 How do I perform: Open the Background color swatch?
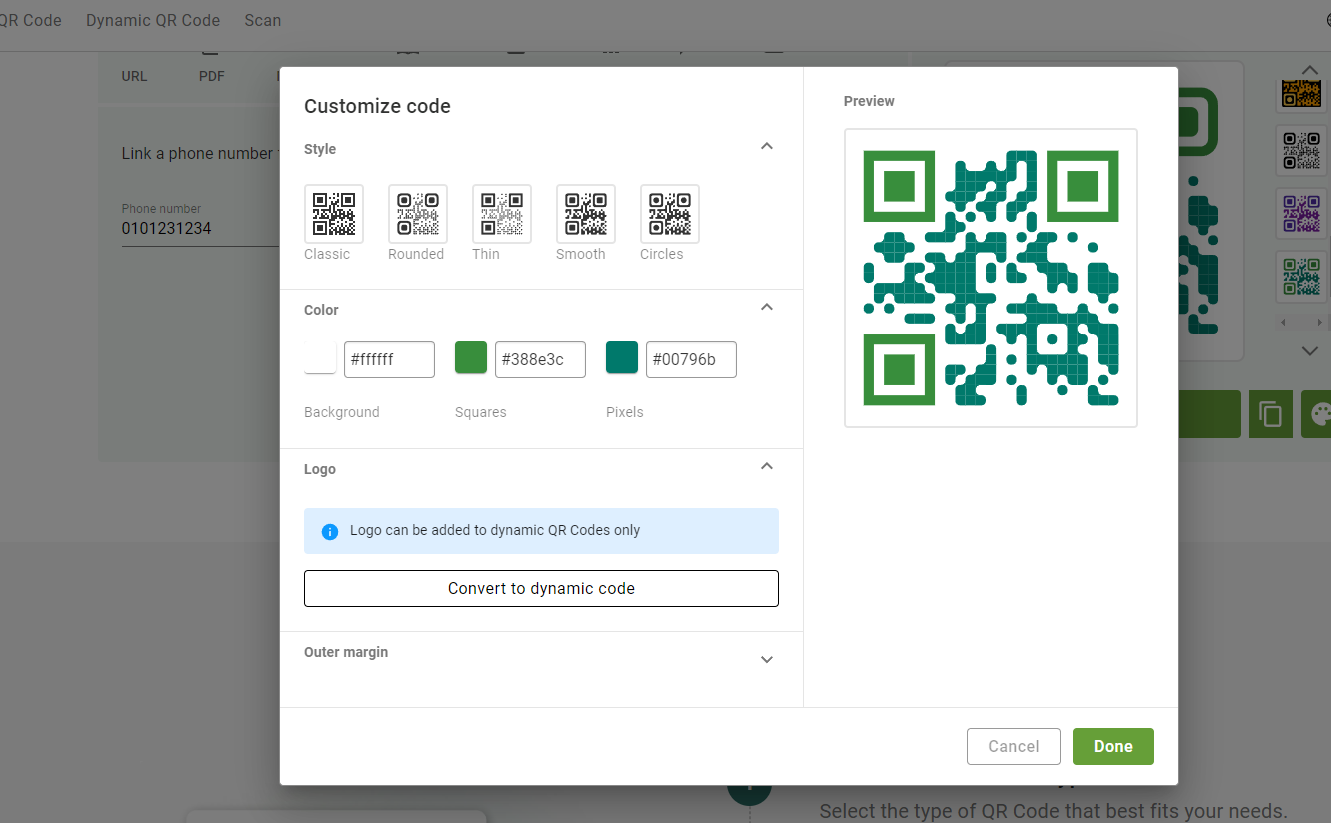320,357
